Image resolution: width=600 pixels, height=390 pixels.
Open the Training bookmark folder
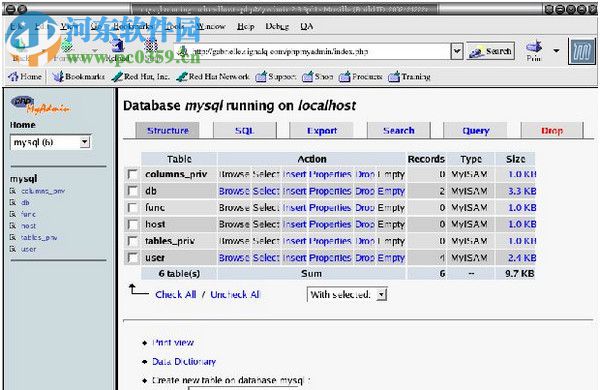(x=409, y=77)
